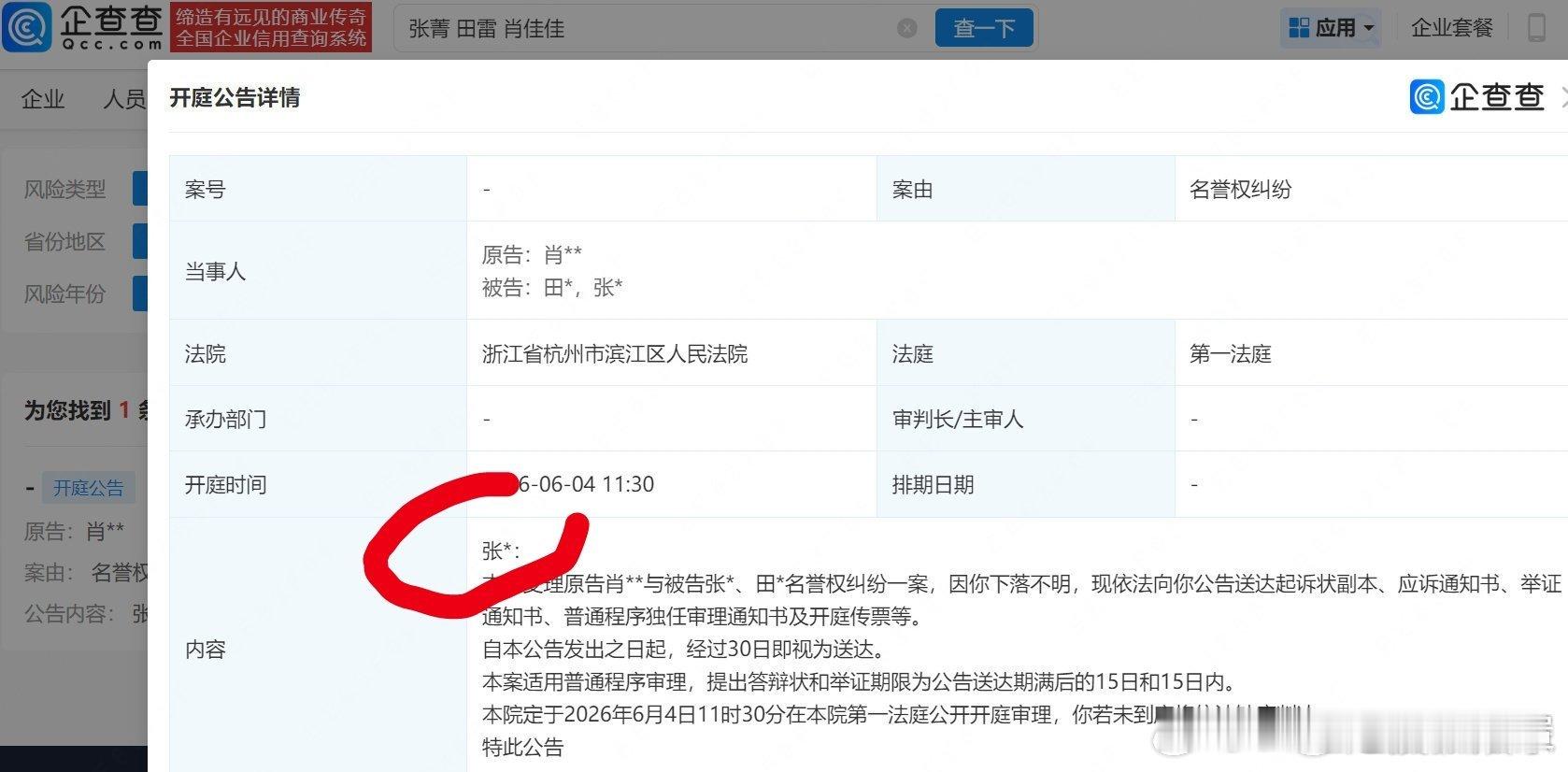Open the mobile phone app icon
Viewport: 1568px width, 772px height.
[1536, 27]
